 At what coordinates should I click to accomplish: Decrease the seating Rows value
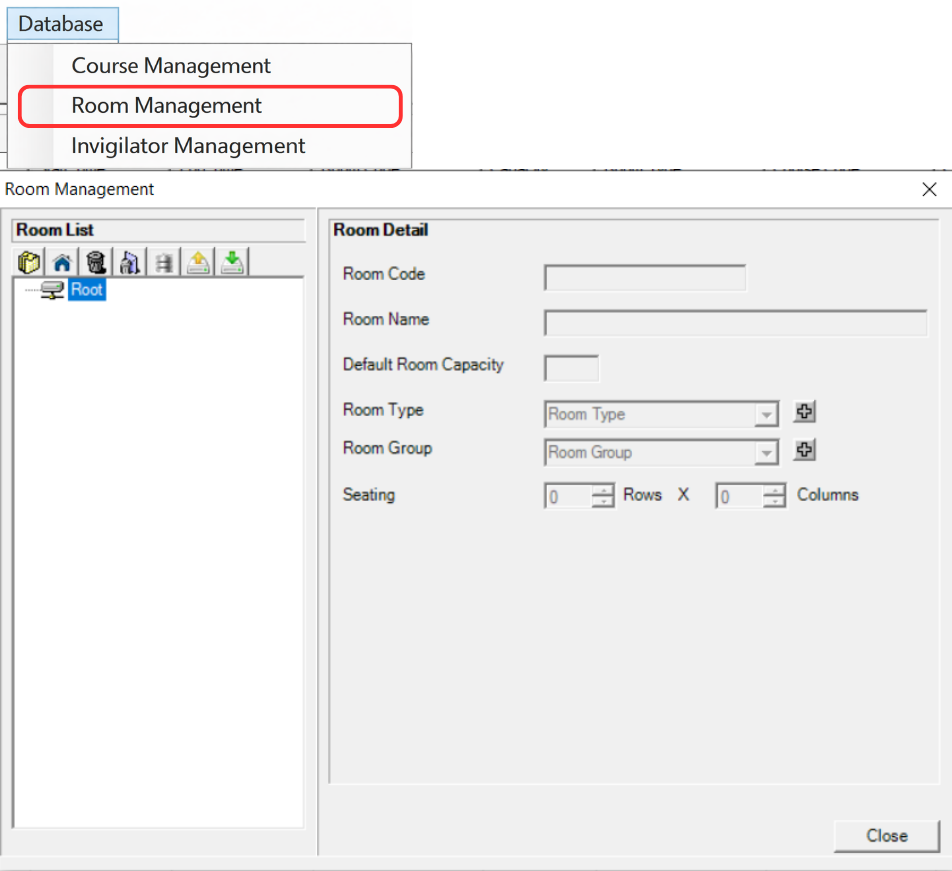(x=603, y=501)
